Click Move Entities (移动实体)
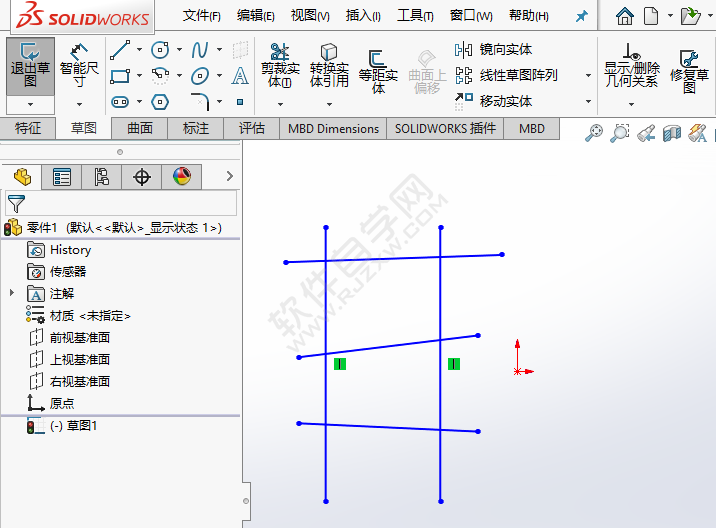The image size is (716, 528). pyautogui.click(x=494, y=101)
